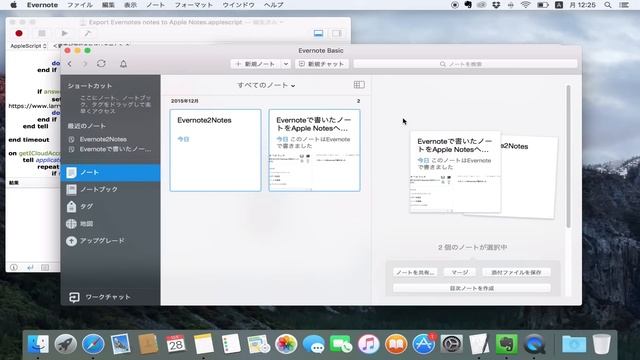
Task: Open App Store in the Dock
Action: pos(424,344)
